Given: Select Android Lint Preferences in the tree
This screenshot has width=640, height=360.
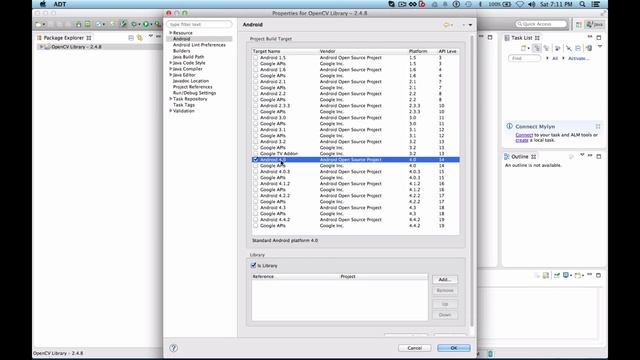Looking at the screenshot, I should point(199,45).
